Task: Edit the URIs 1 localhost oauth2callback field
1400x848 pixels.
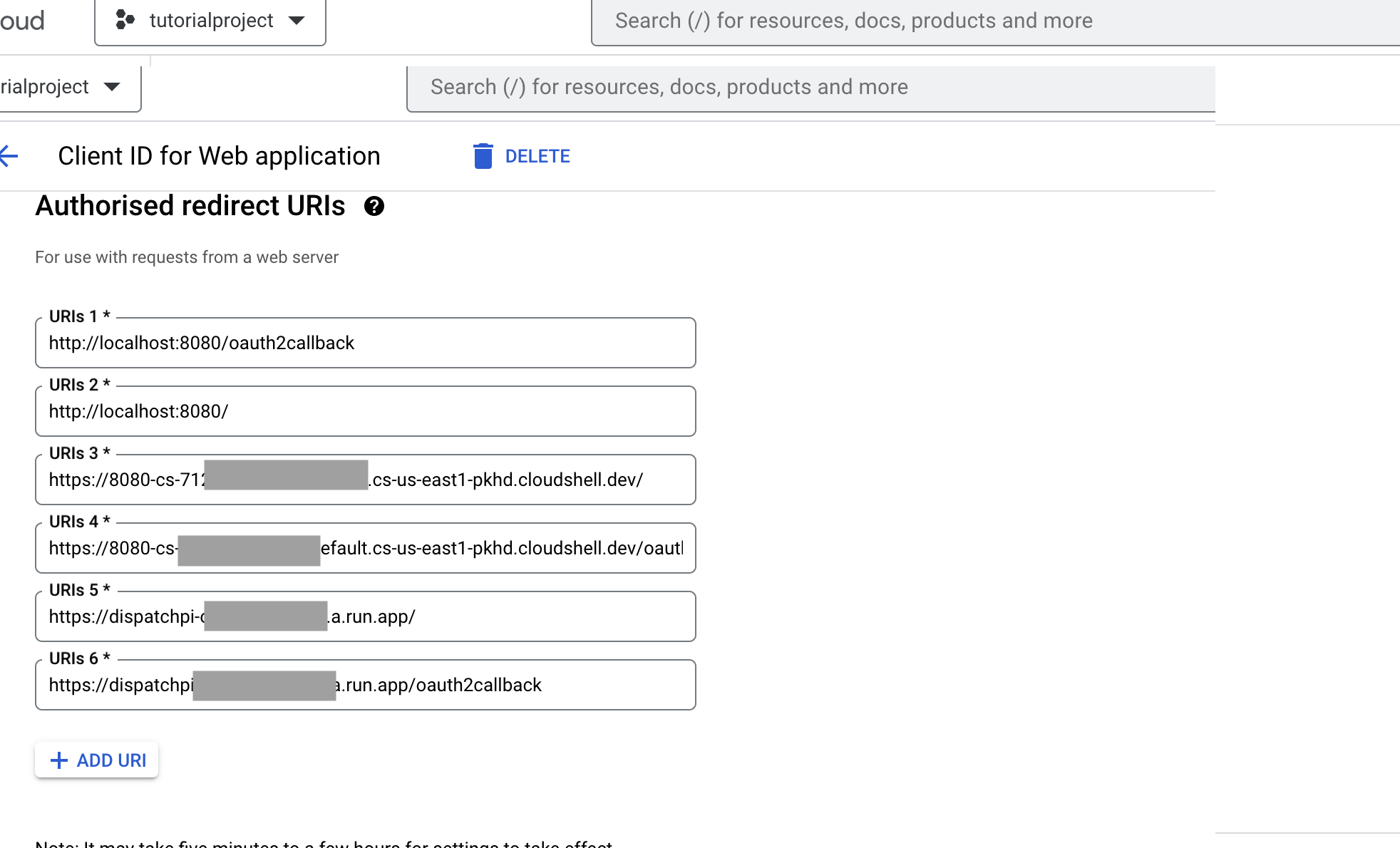Action: point(366,343)
